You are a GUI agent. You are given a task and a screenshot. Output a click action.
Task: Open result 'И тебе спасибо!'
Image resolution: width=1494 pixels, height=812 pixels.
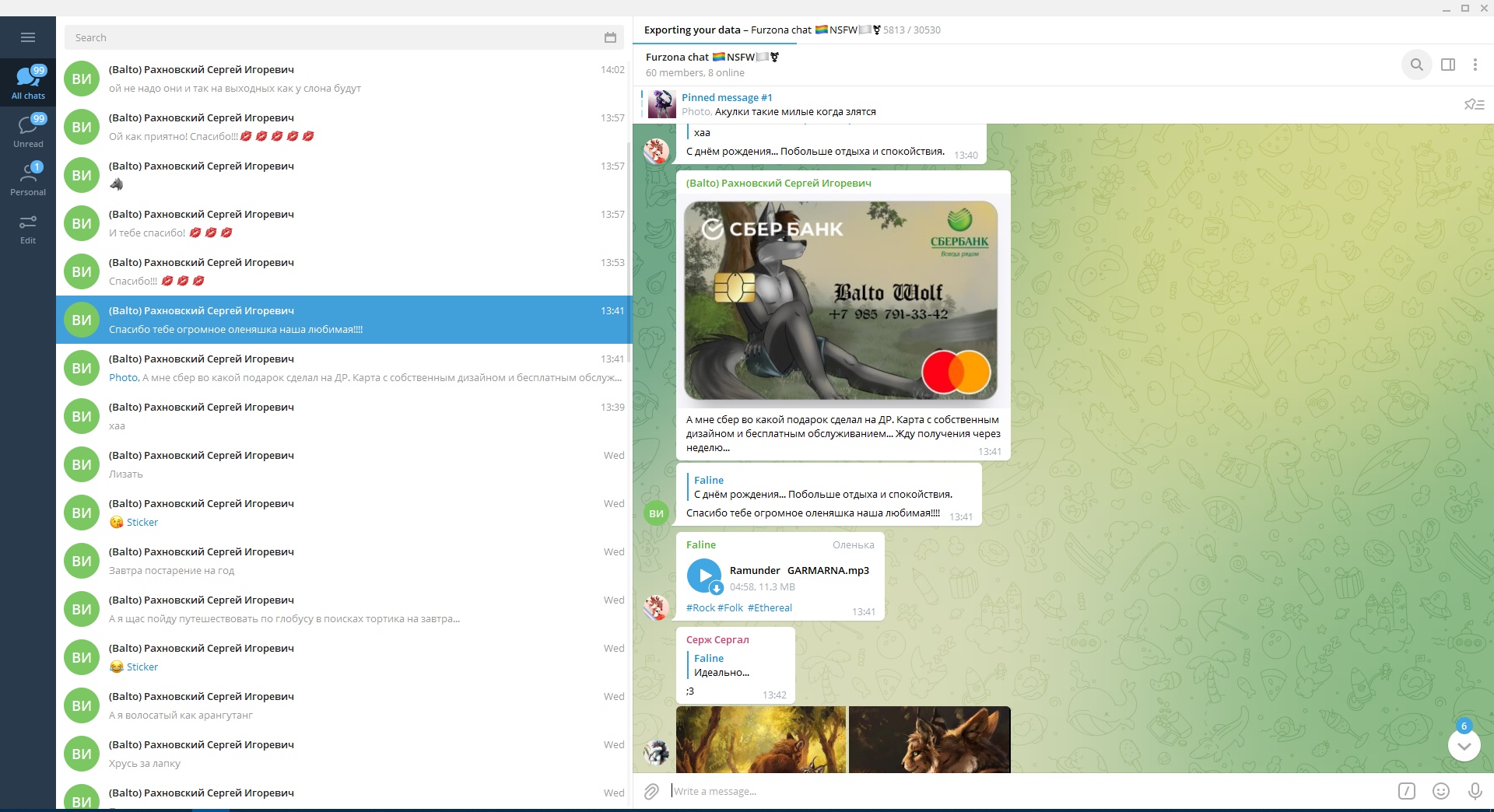(344, 223)
